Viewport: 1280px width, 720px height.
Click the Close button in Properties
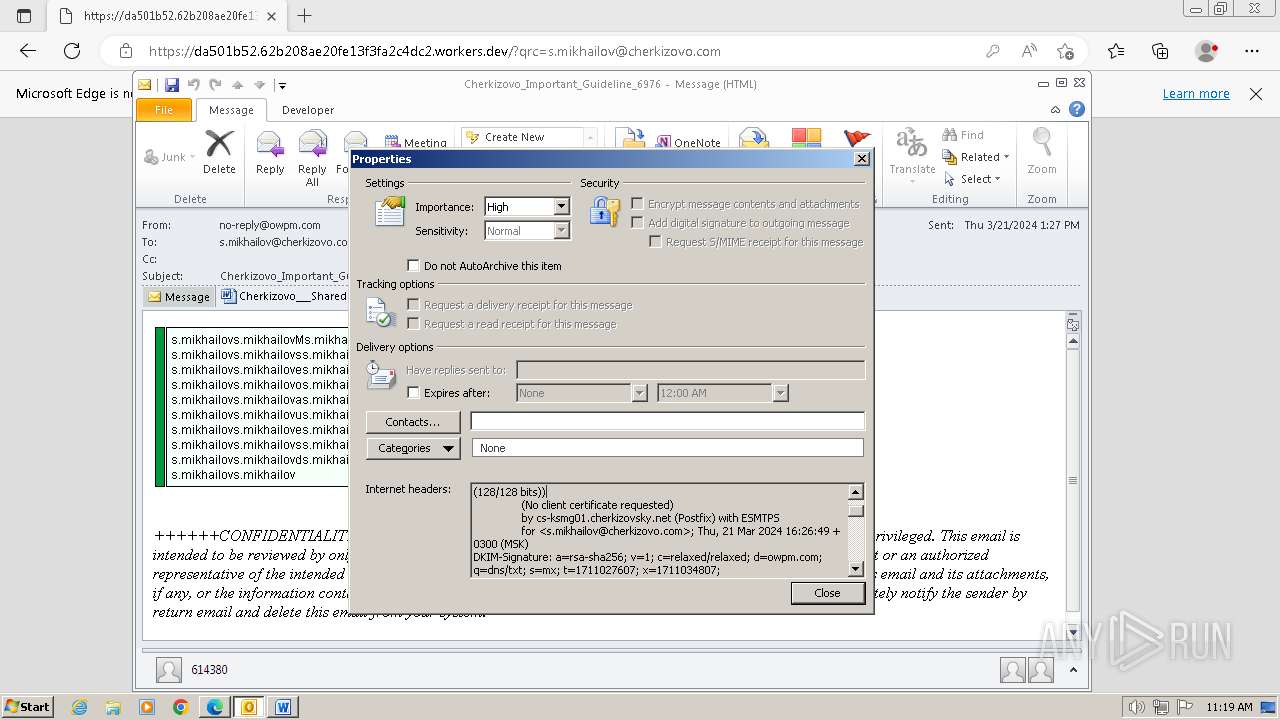click(827, 593)
